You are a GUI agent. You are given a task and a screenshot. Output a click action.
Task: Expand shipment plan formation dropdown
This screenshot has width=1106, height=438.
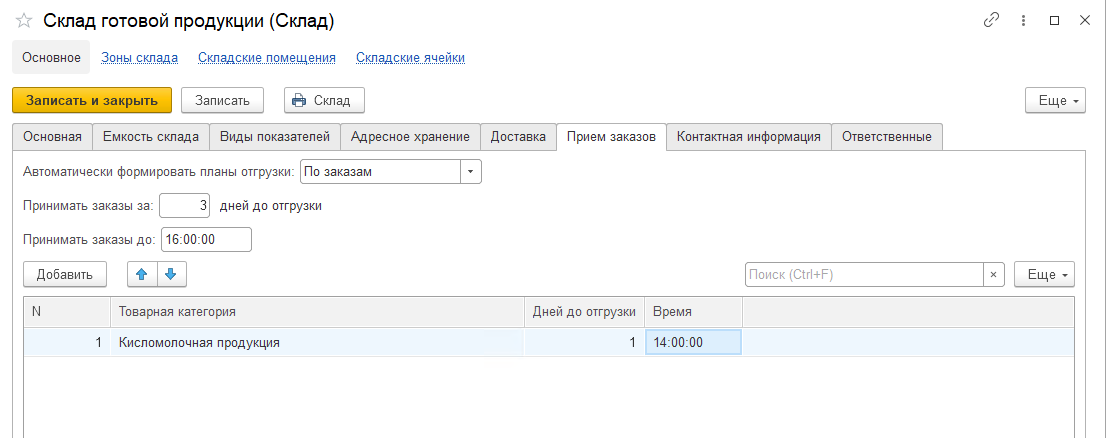[470, 172]
